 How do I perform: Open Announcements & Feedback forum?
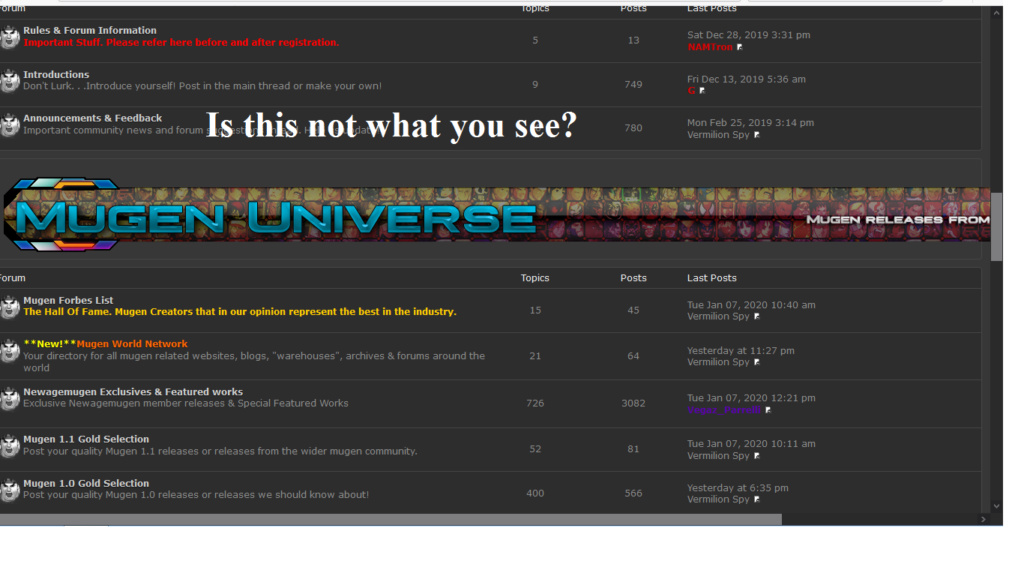pyautogui.click(x=93, y=118)
